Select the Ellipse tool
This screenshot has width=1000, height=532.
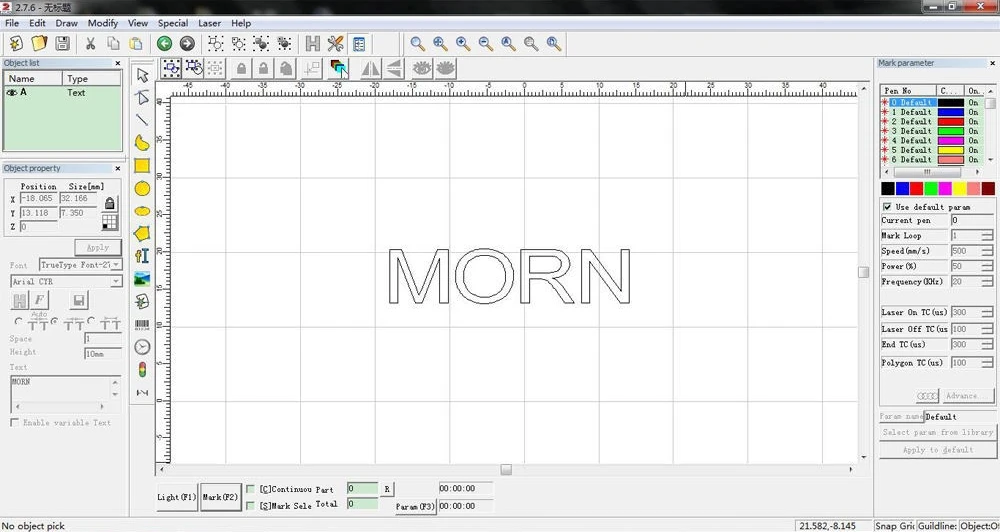(x=142, y=211)
